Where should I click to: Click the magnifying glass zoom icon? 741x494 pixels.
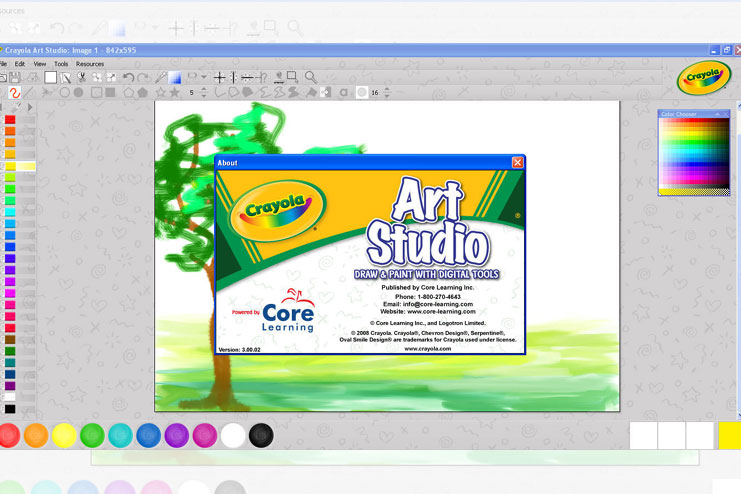[x=310, y=77]
